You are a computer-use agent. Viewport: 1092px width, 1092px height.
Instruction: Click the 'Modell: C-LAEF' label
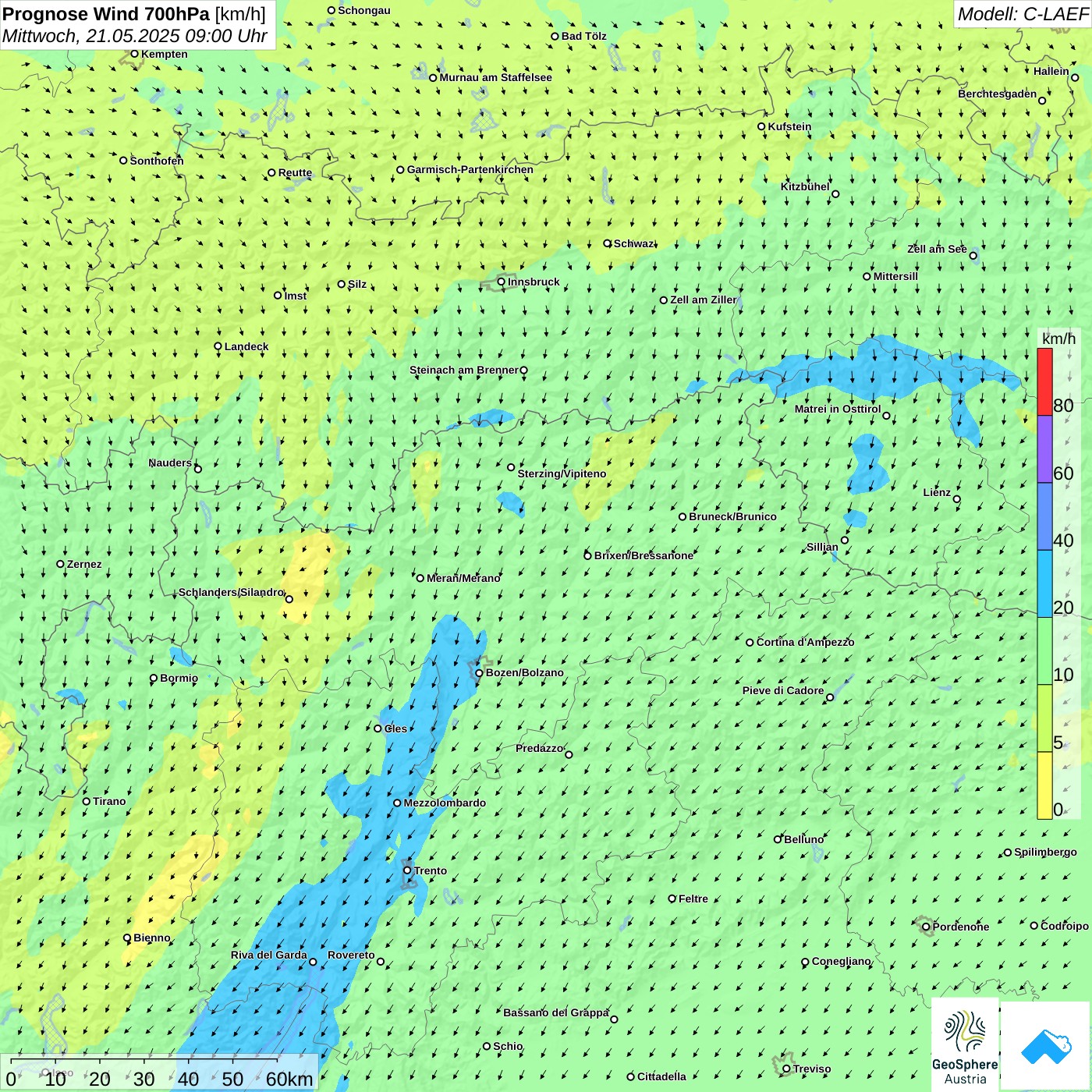tap(1022, 14)
